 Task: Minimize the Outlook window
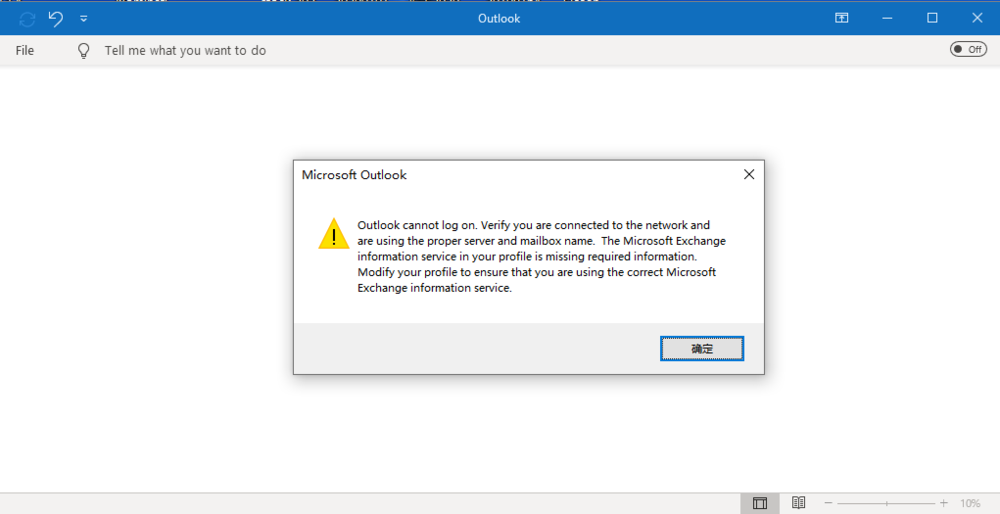point(887,18)
